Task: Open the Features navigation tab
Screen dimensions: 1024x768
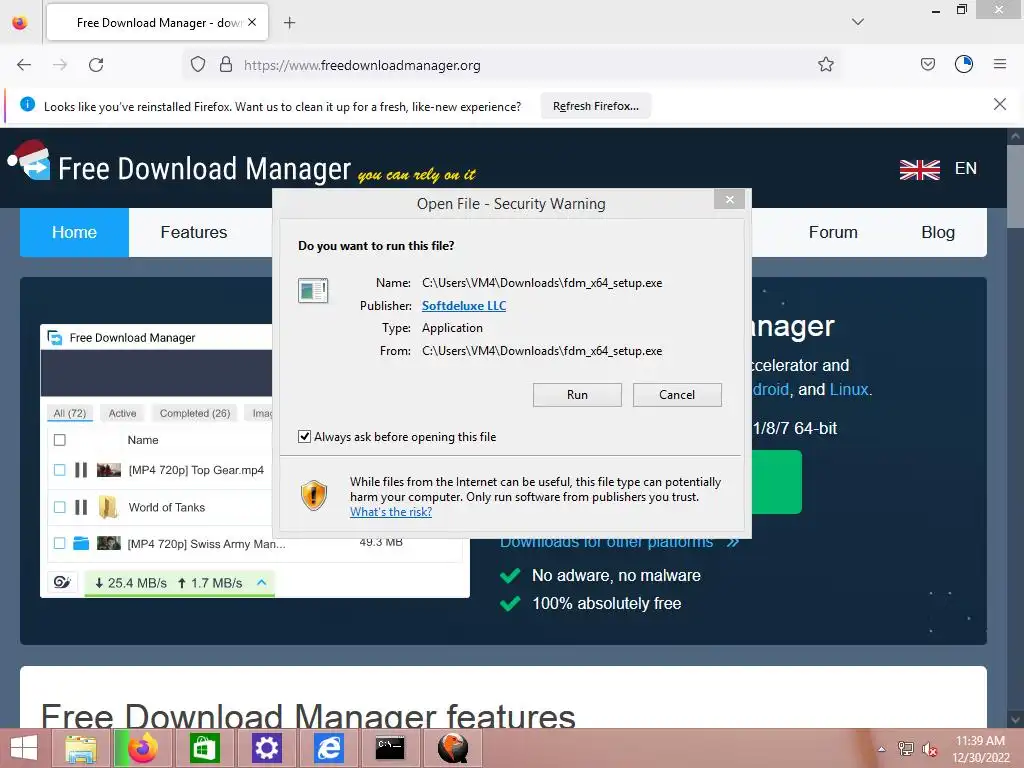Action: click(x=194, y=232)
